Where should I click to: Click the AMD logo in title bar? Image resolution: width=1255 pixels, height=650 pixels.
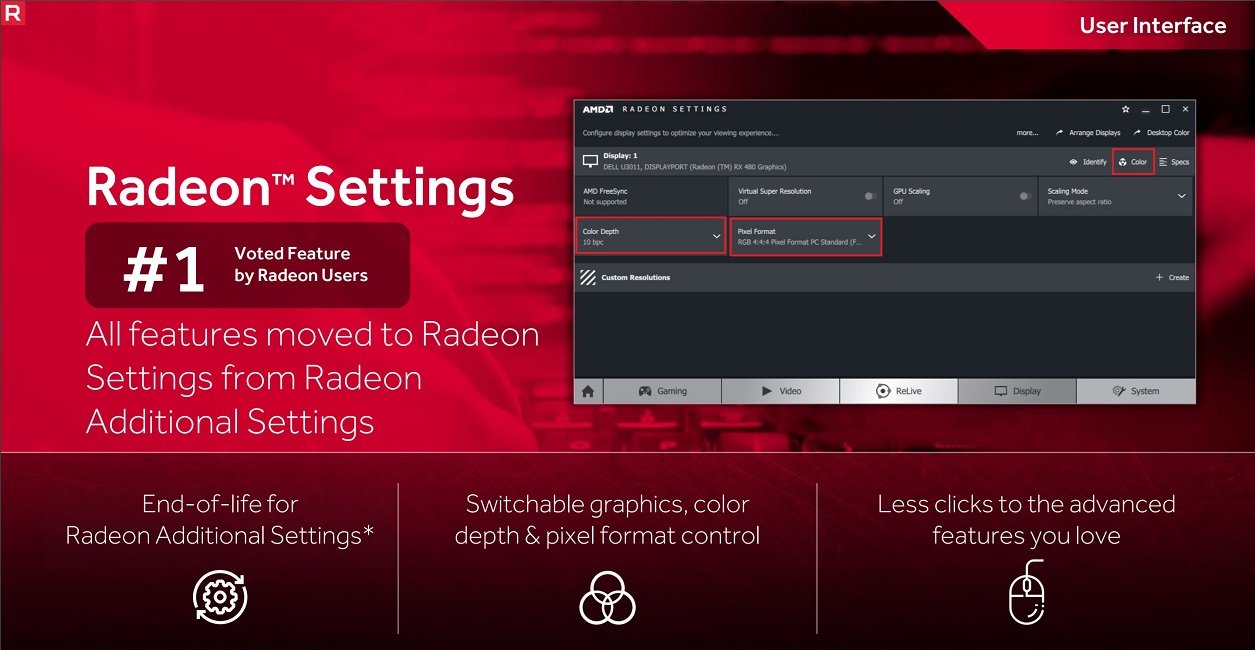pyautogui.click(x=598, y=109)
